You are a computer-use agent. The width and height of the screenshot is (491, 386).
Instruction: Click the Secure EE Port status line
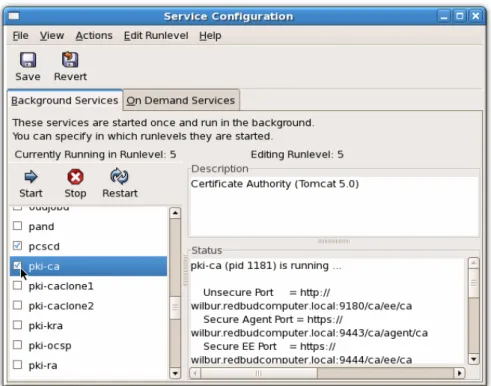pos(269,346)
